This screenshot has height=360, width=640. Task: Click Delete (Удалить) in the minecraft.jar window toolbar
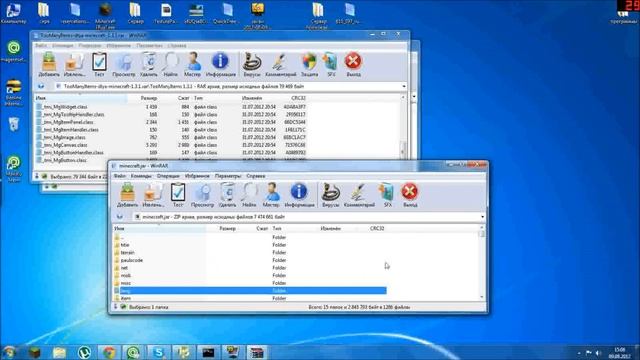[x=227, y=195]
